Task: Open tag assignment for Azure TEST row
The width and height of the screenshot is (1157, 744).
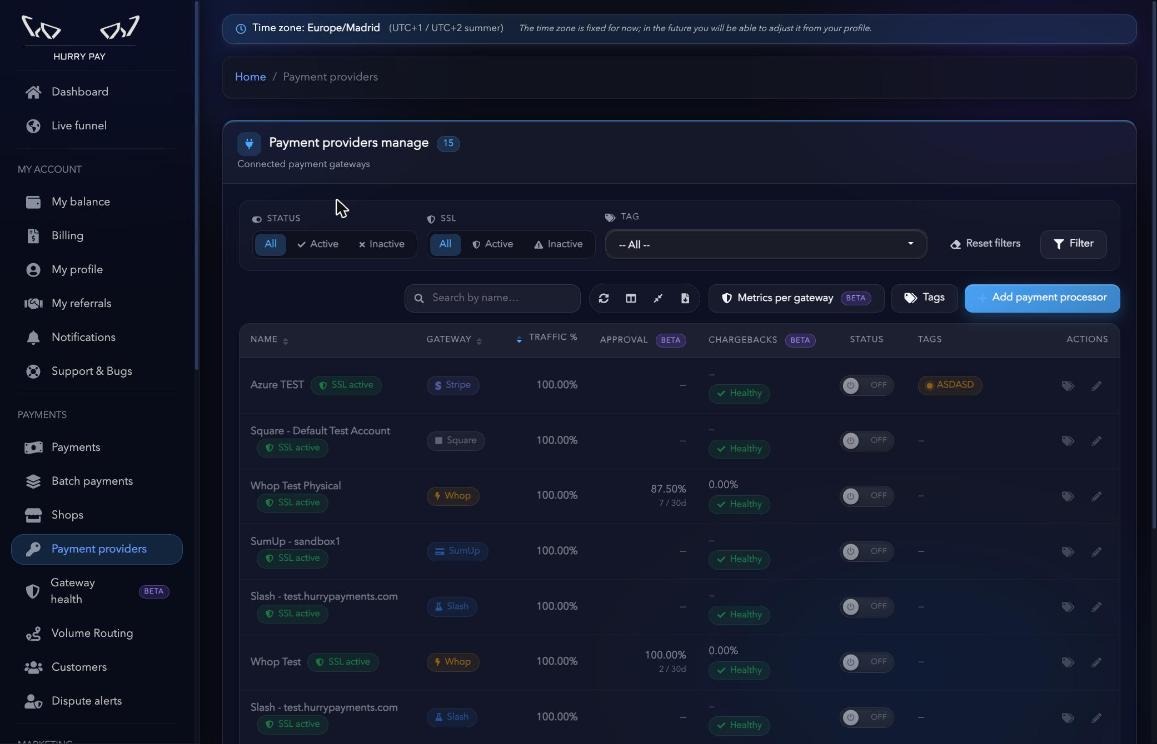Action: pyautogui.click(x=1068, y=385)
